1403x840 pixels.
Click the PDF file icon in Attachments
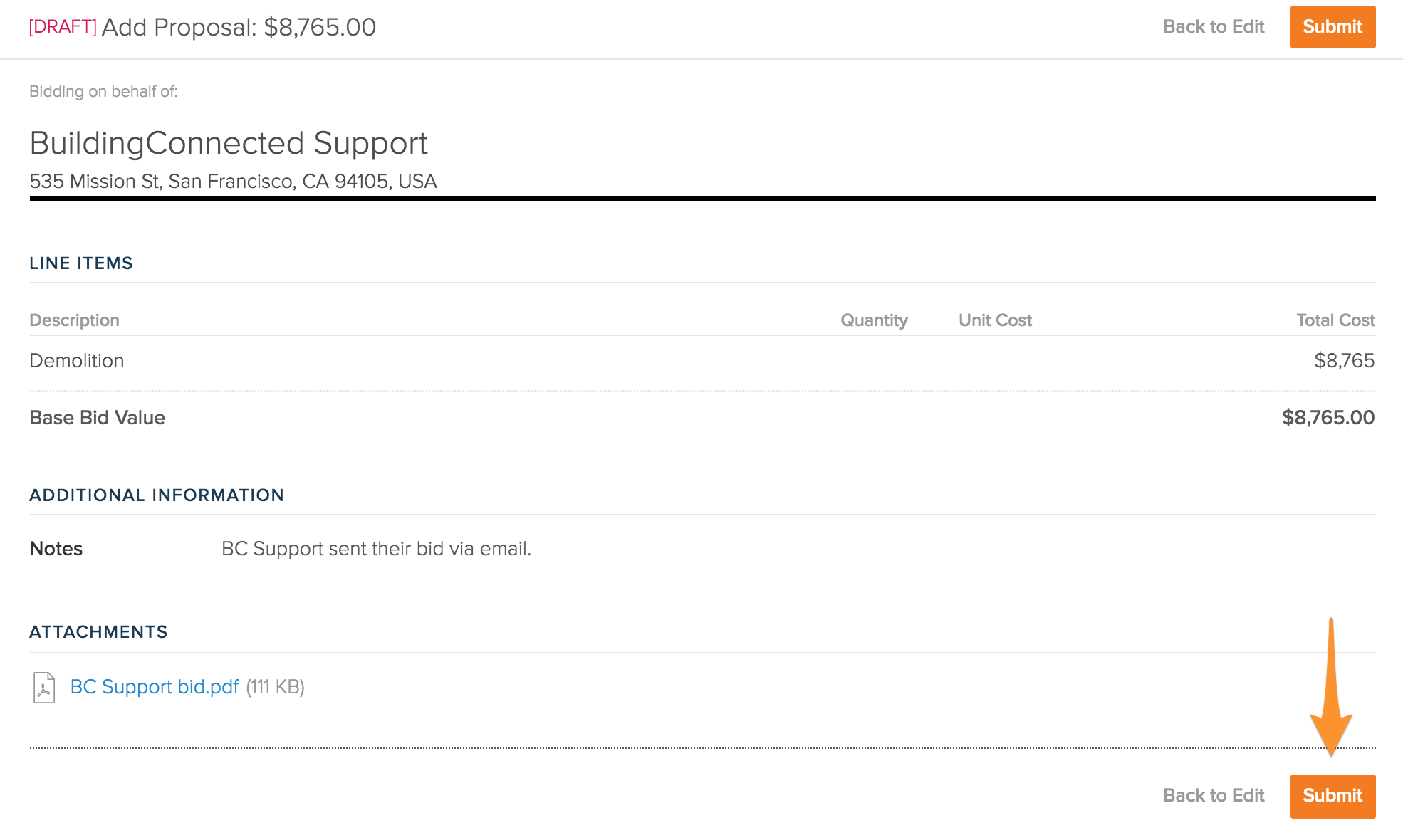coord(44,688)
